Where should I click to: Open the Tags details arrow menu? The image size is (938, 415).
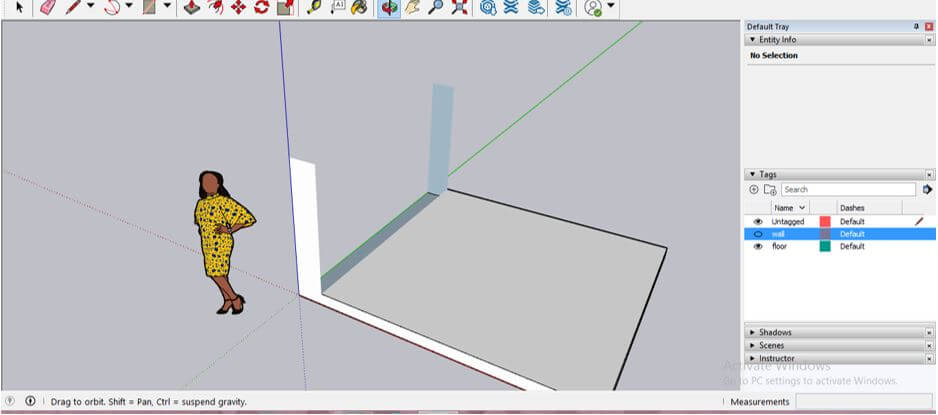[927, 190]
